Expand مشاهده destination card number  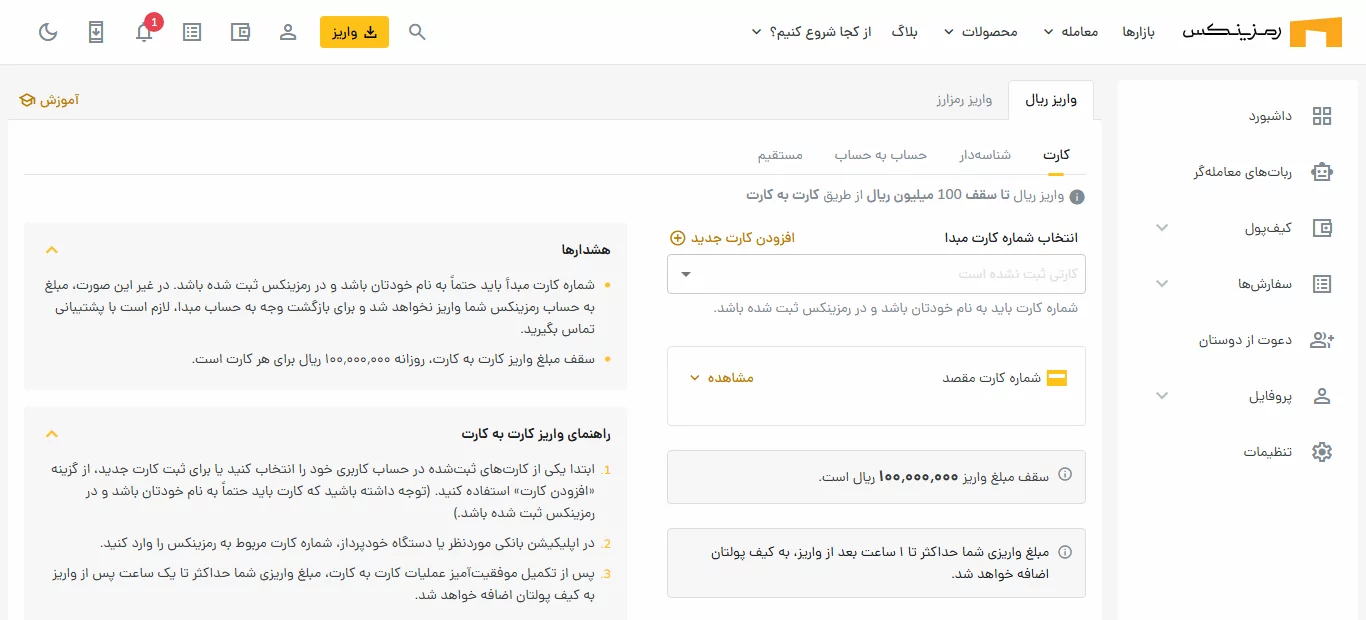(x=721, y=378)
